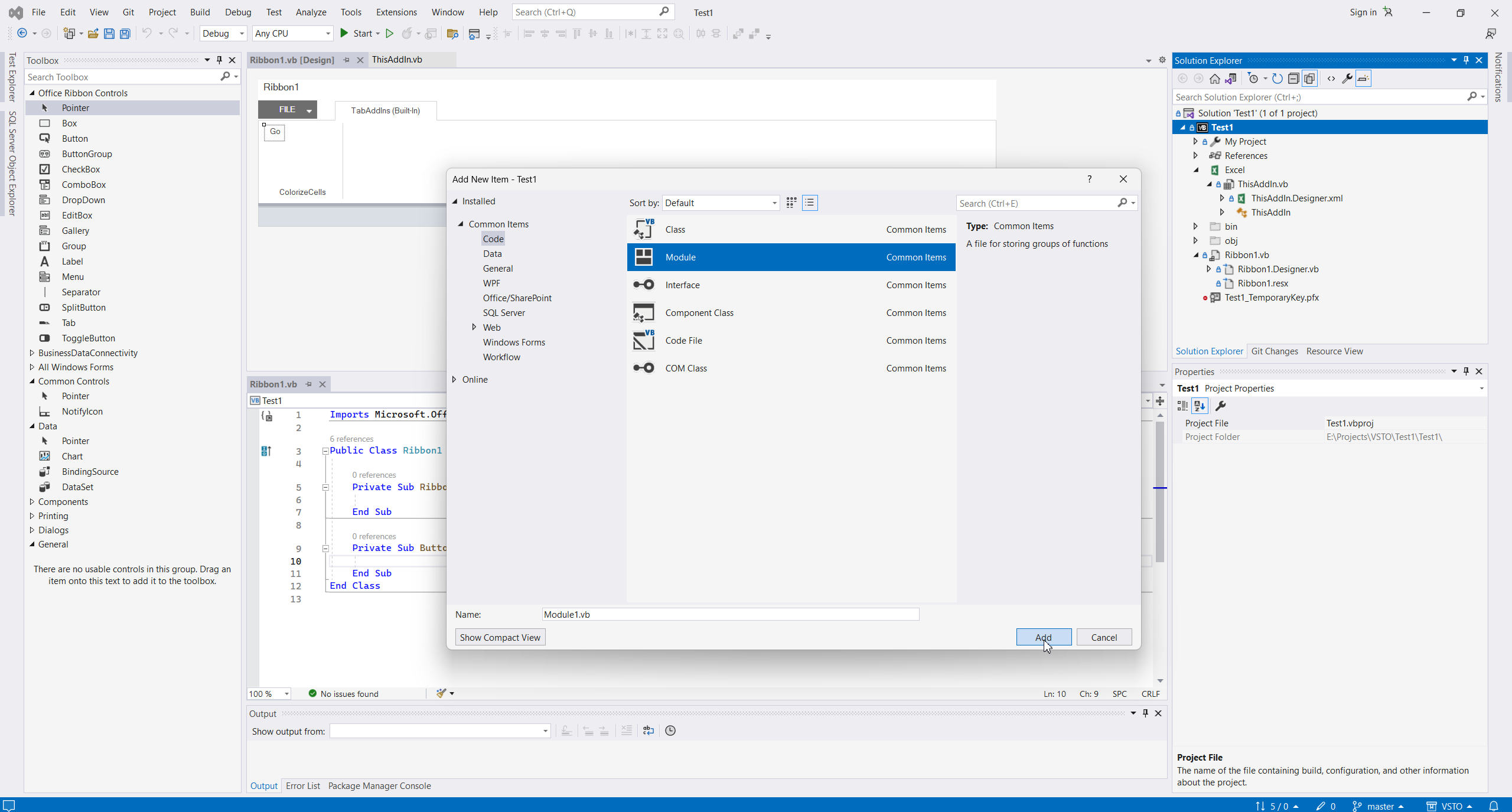This screenshot has height=812, width=1512.
Task: Select the Code File template icon
Action: pyautogui.click(x=643, y=340)
